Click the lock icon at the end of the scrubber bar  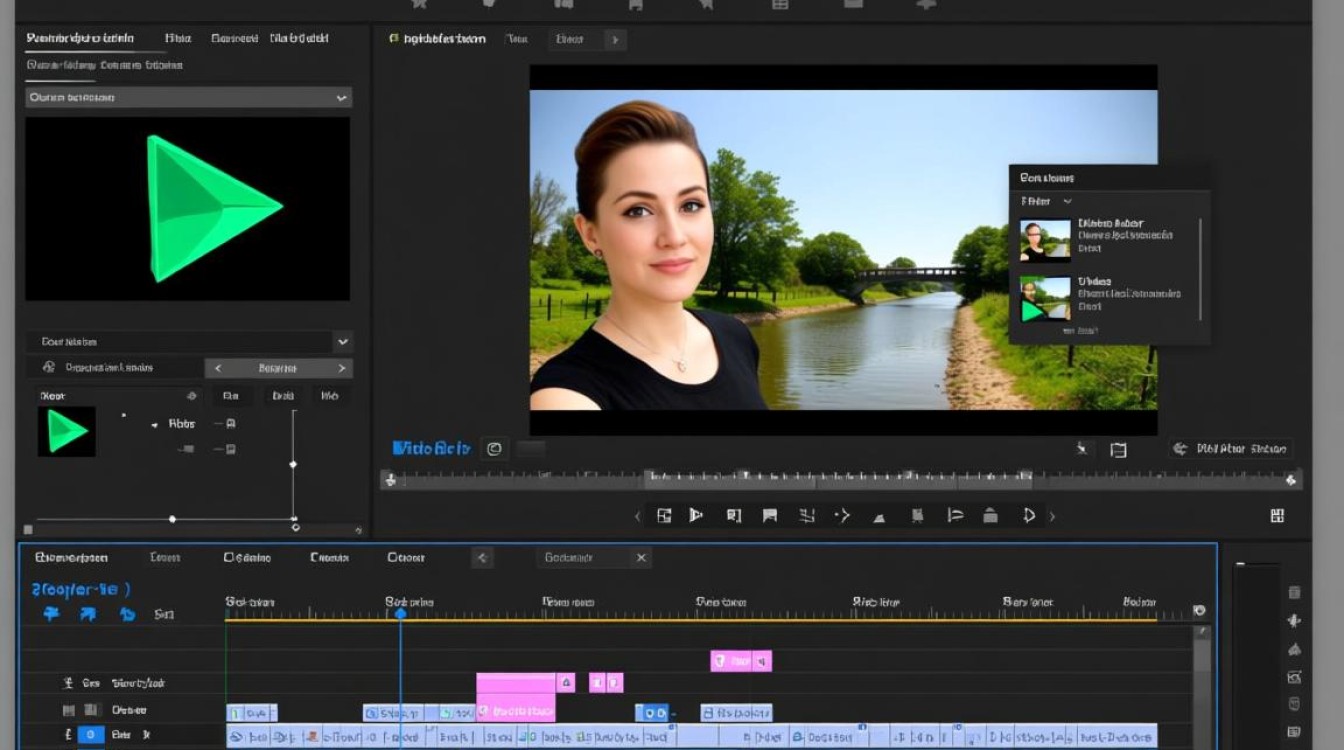click(1292, 480)
